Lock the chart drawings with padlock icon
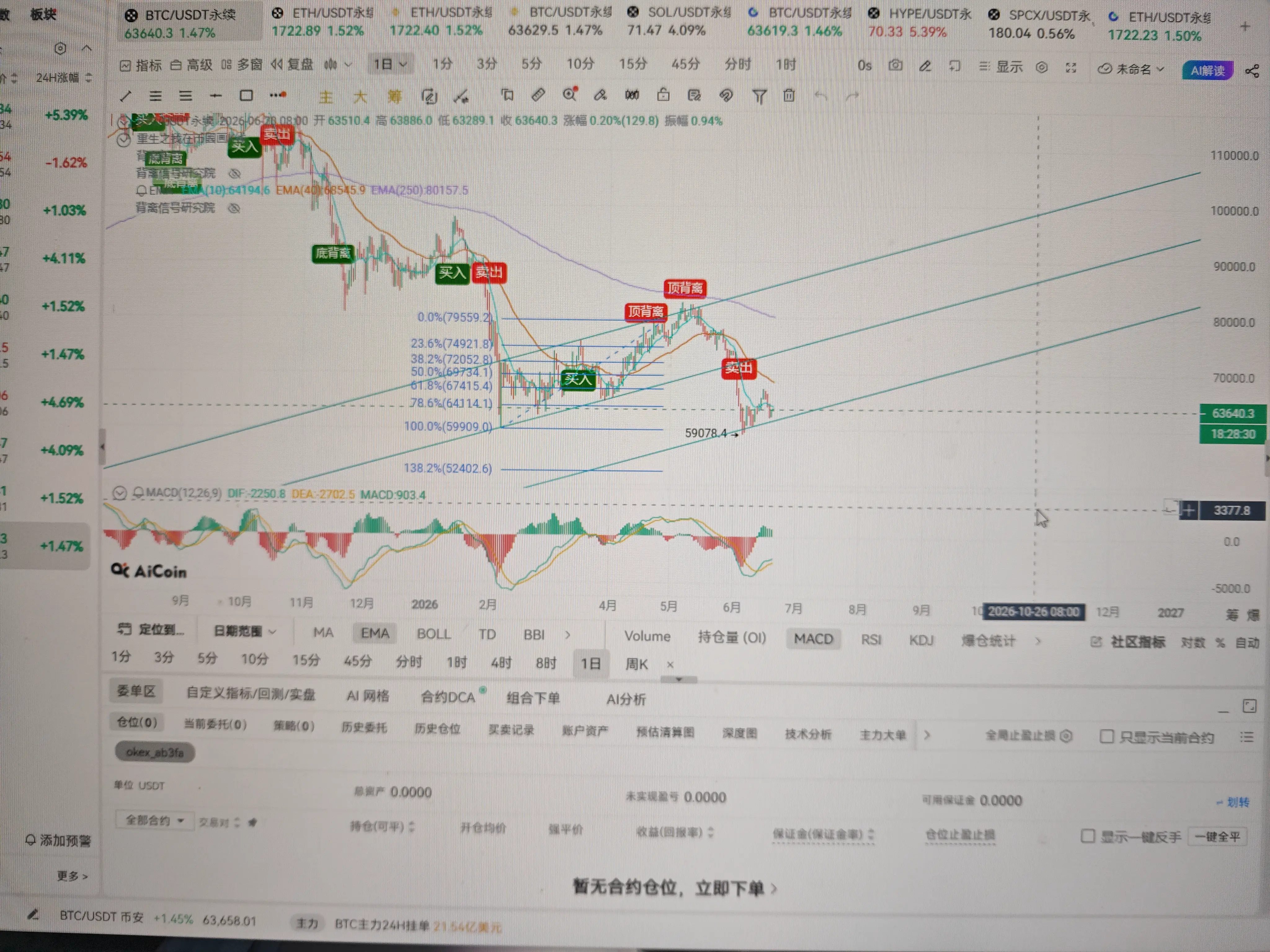This screenshot has height=952, width=1270. tap(663, 95)
